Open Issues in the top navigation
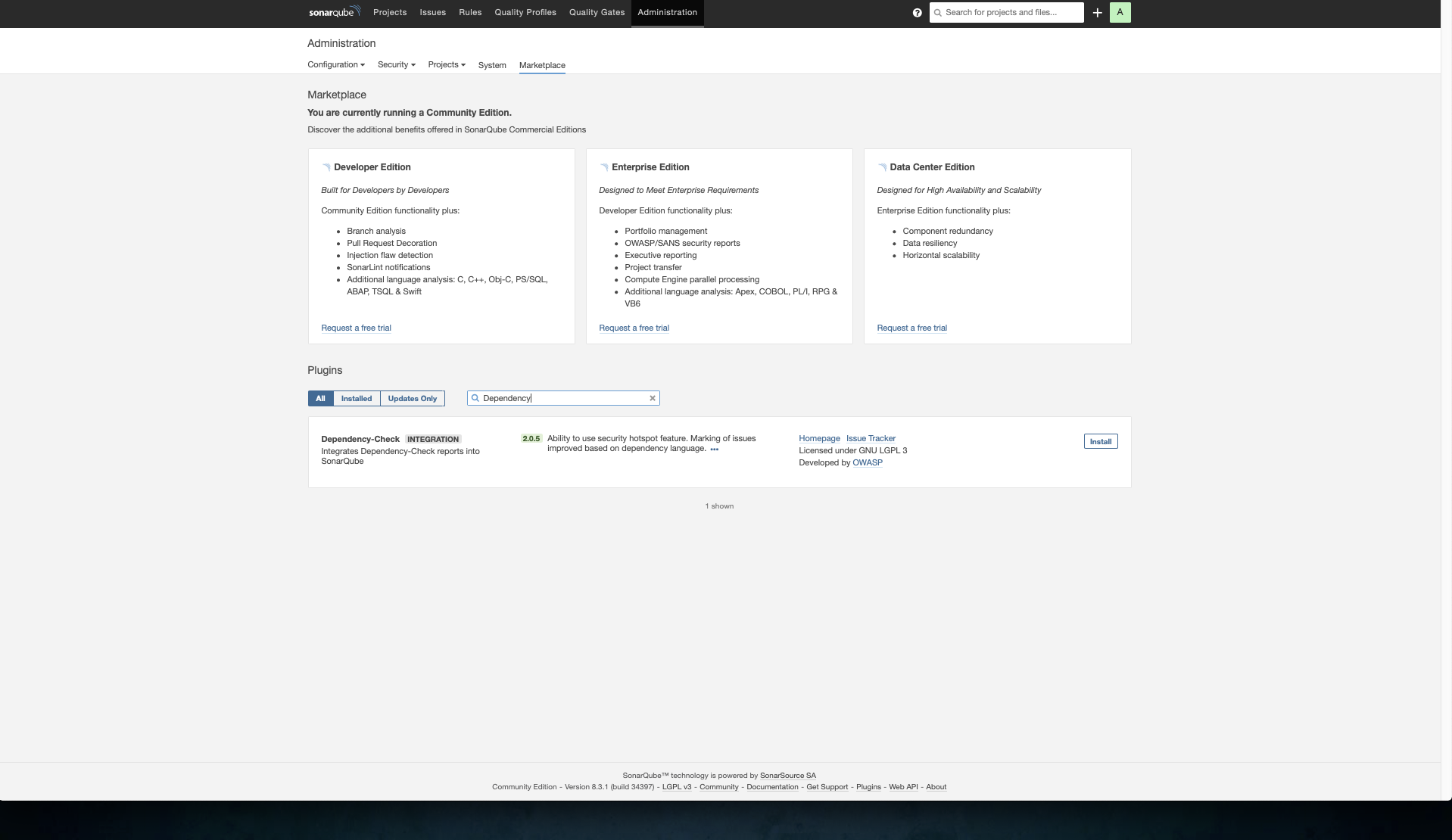 (433, 13)
